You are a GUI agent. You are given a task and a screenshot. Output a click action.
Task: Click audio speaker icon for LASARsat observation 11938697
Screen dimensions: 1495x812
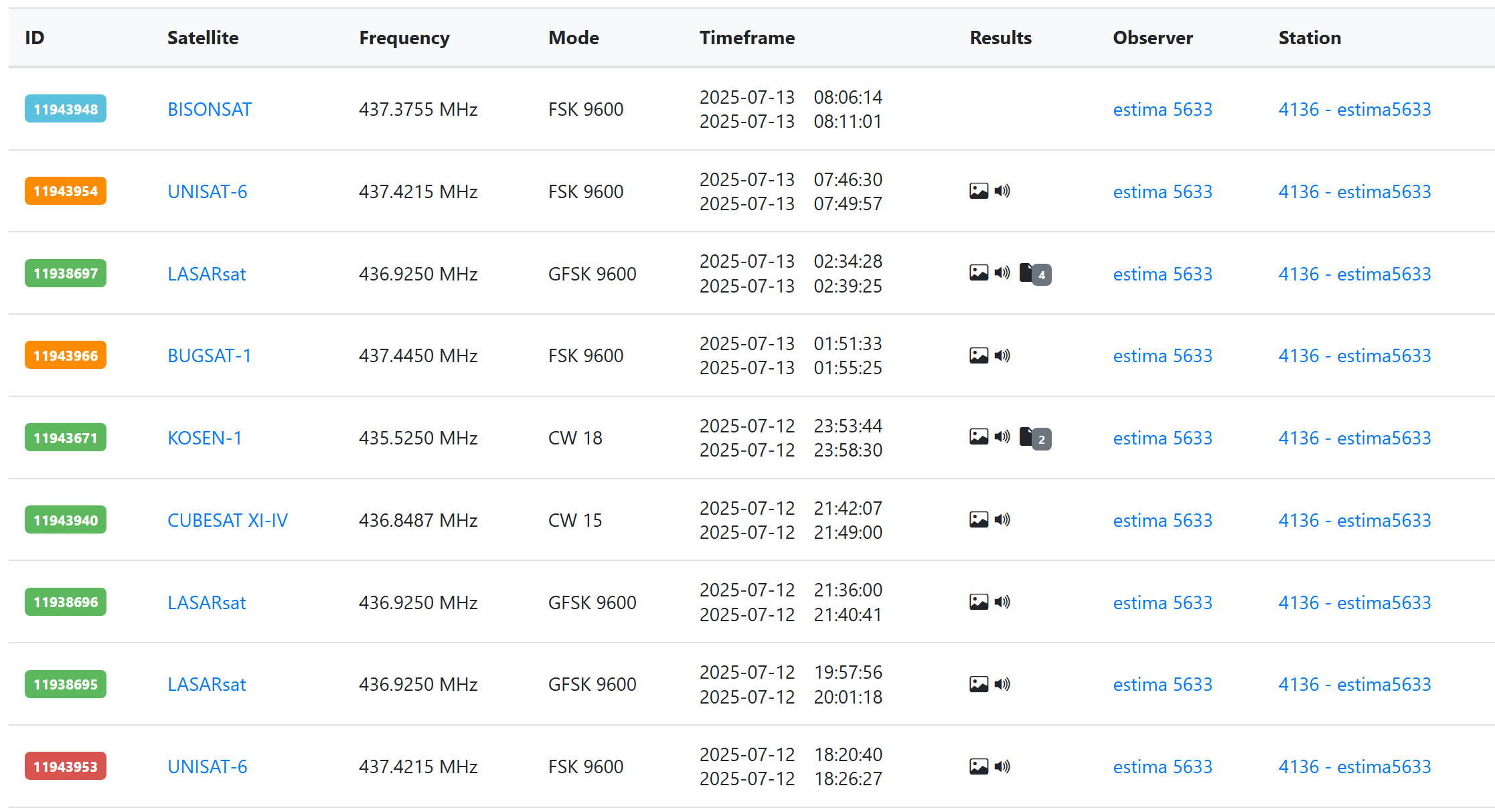coord(1002,273)
